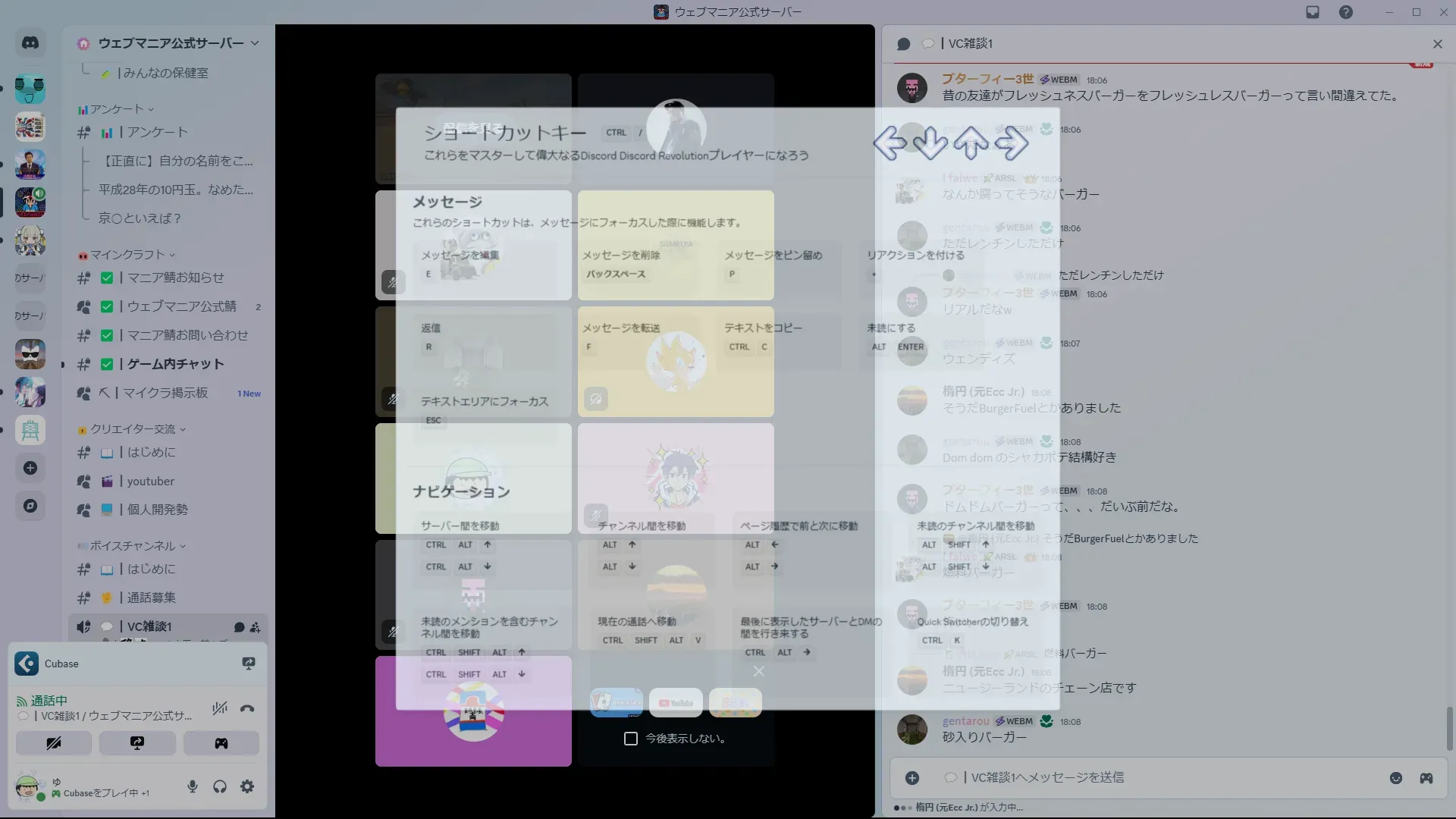Open the Discord help icon
The height and width of the screenshot is (819, 1456).
click(1345, 12)
